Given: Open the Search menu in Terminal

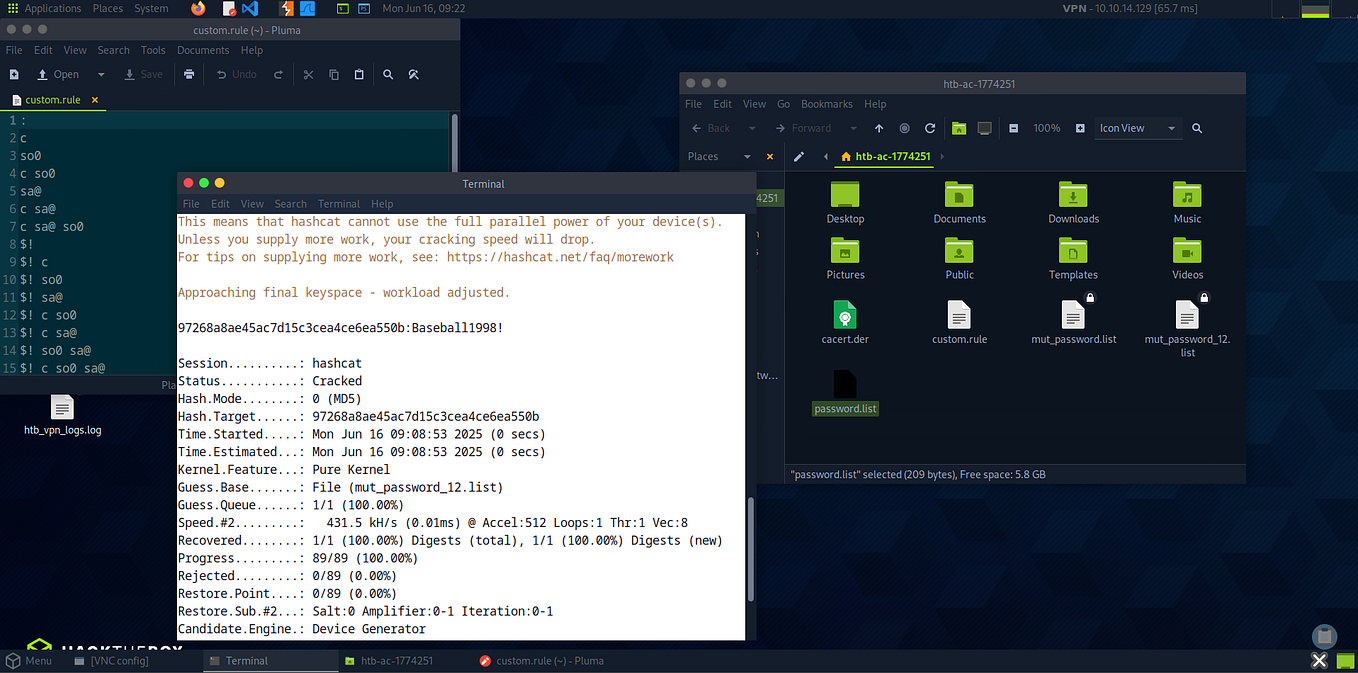Looking at the screenshot, I should coord(290,203).
